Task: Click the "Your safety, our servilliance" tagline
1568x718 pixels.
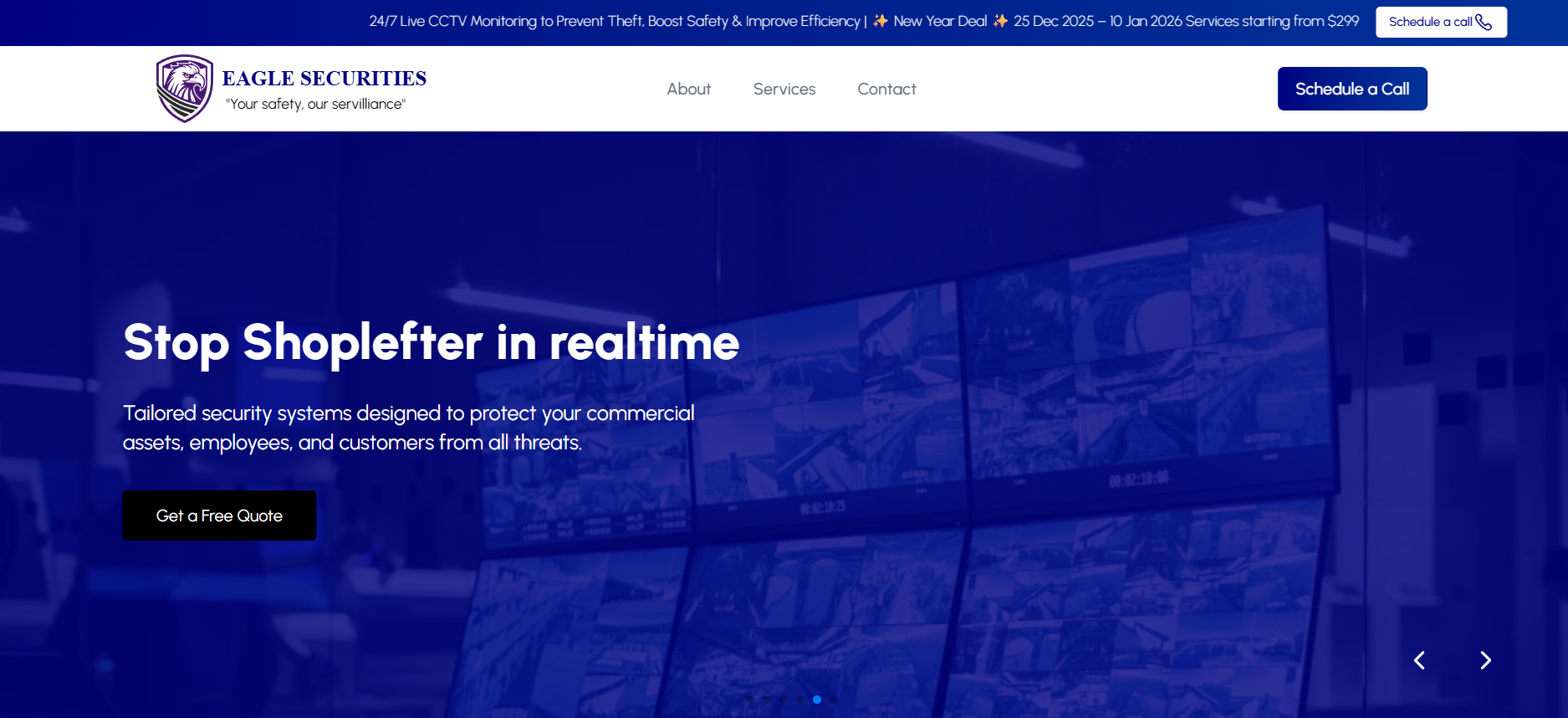Action: 315,104
